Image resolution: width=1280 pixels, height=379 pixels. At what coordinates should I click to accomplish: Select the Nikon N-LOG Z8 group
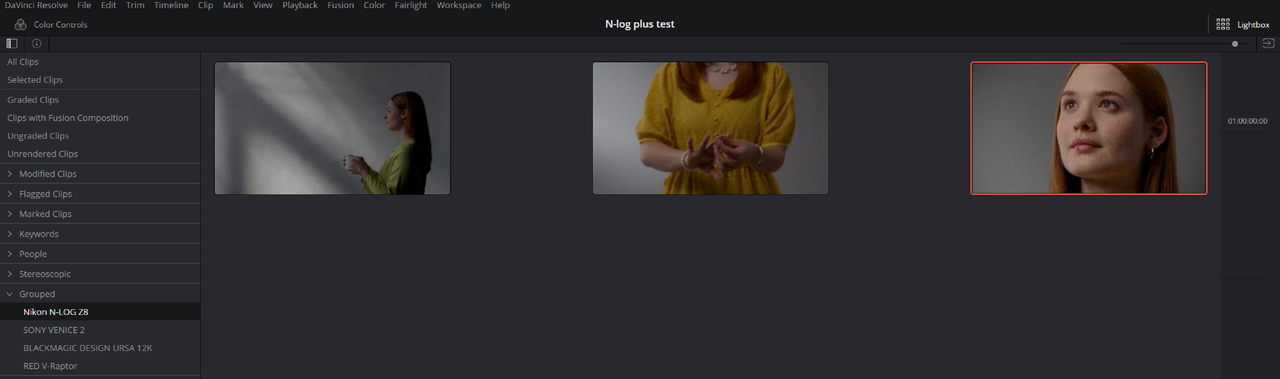100,312
